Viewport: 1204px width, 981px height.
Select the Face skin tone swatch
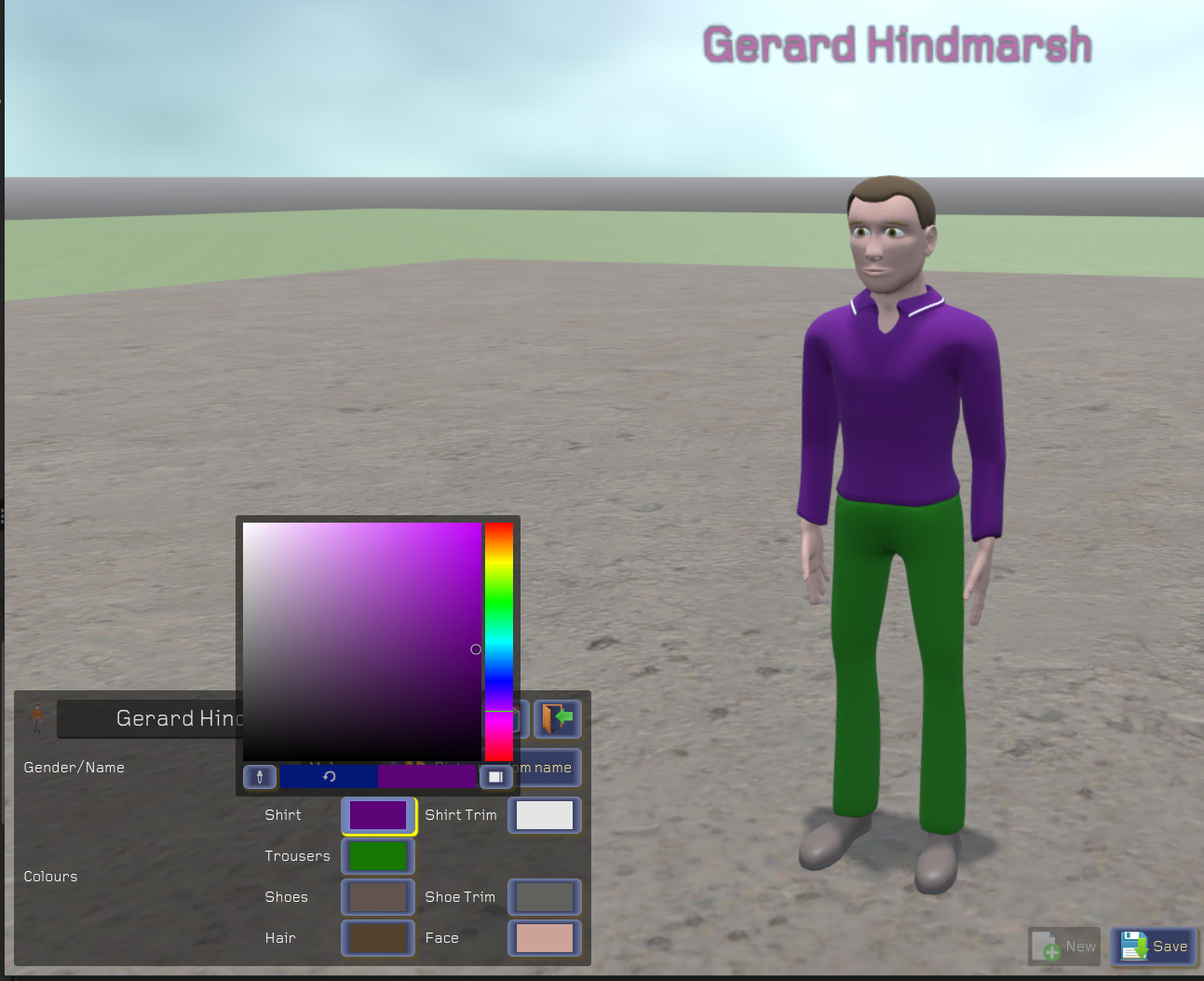(545, 938)
